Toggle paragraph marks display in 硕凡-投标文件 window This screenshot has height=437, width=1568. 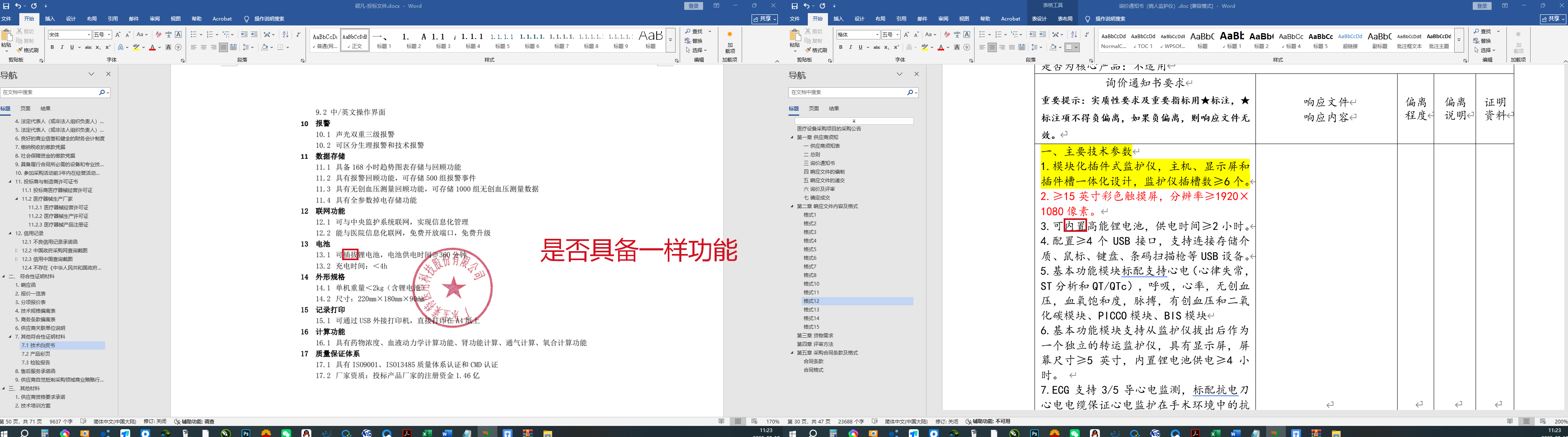[298, 34]
